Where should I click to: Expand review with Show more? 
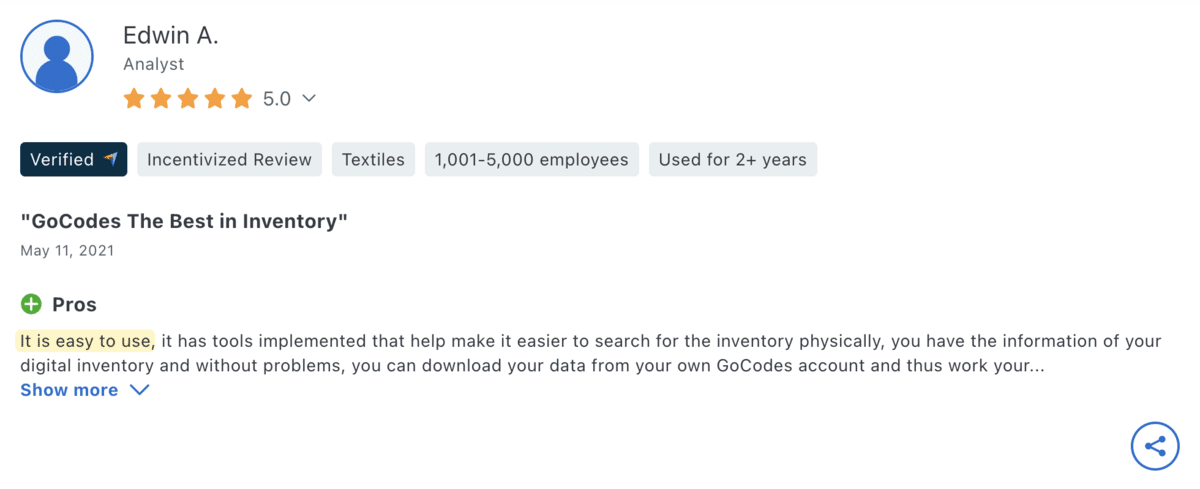pos(69,390)
